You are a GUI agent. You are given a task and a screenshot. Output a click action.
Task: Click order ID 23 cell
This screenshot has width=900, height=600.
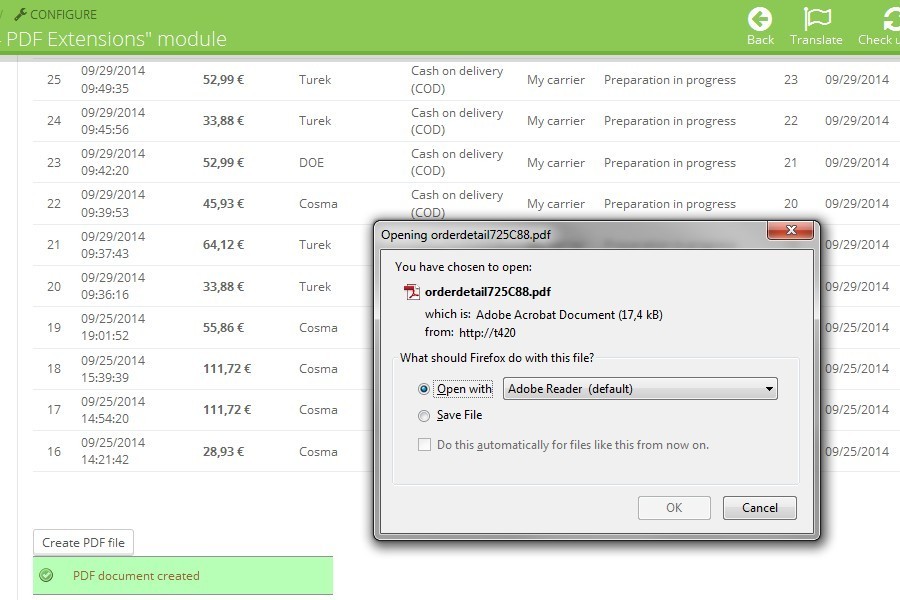point(54,162)
